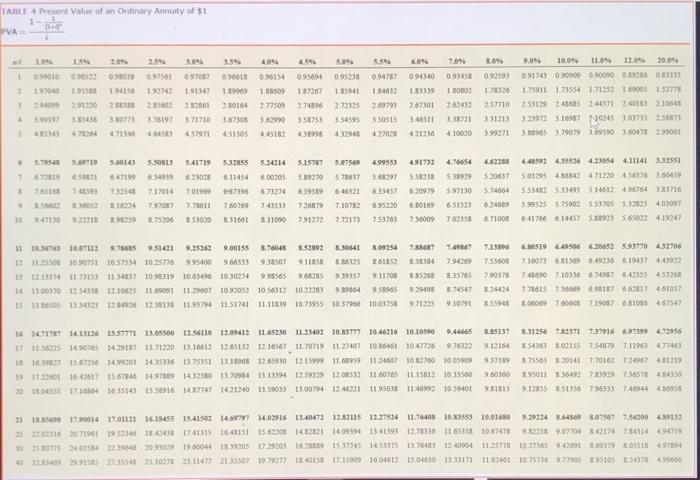Click cell value 11.69091

tap(159, 291)
